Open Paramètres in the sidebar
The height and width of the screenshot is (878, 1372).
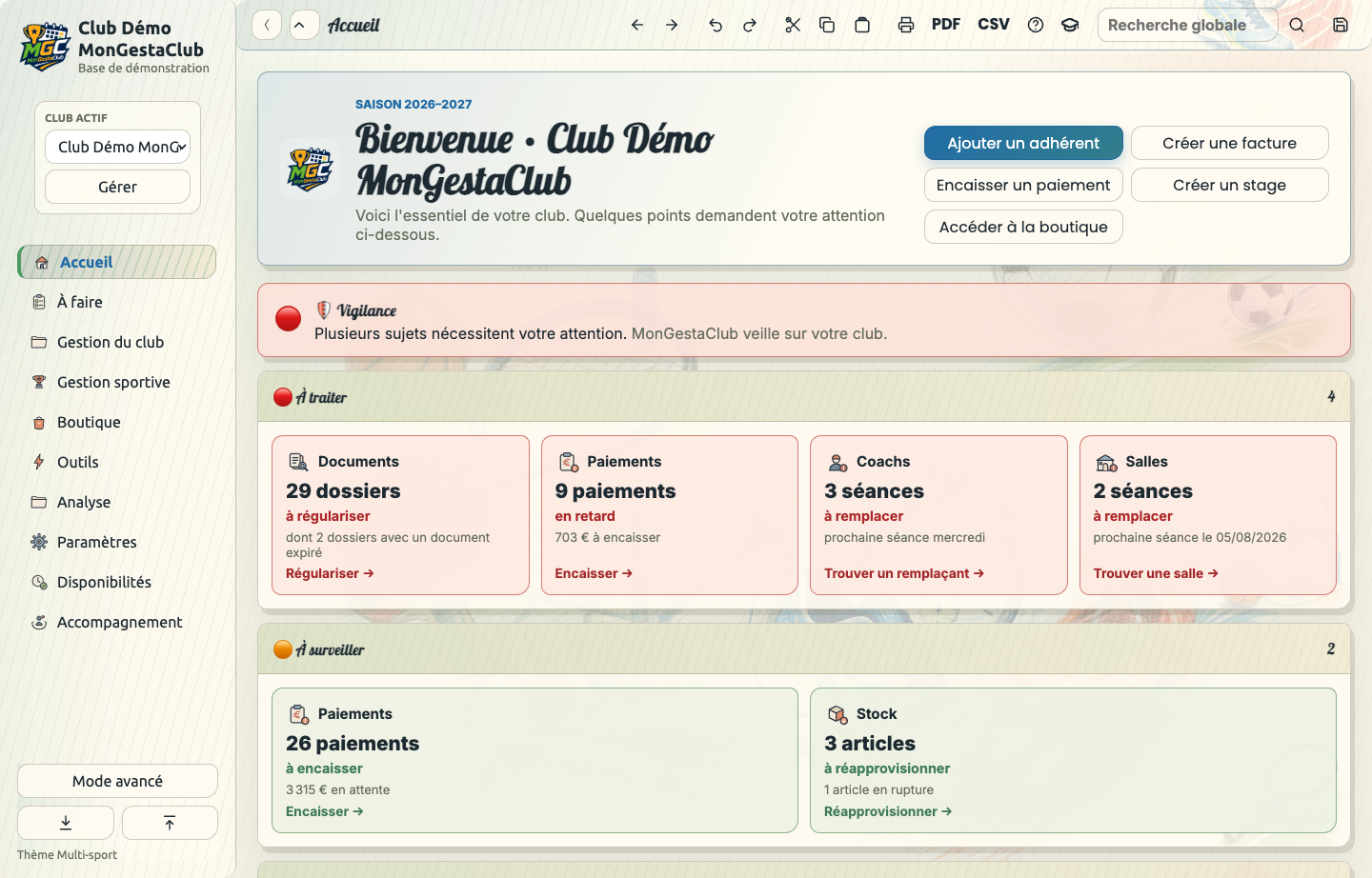(117, 542)
